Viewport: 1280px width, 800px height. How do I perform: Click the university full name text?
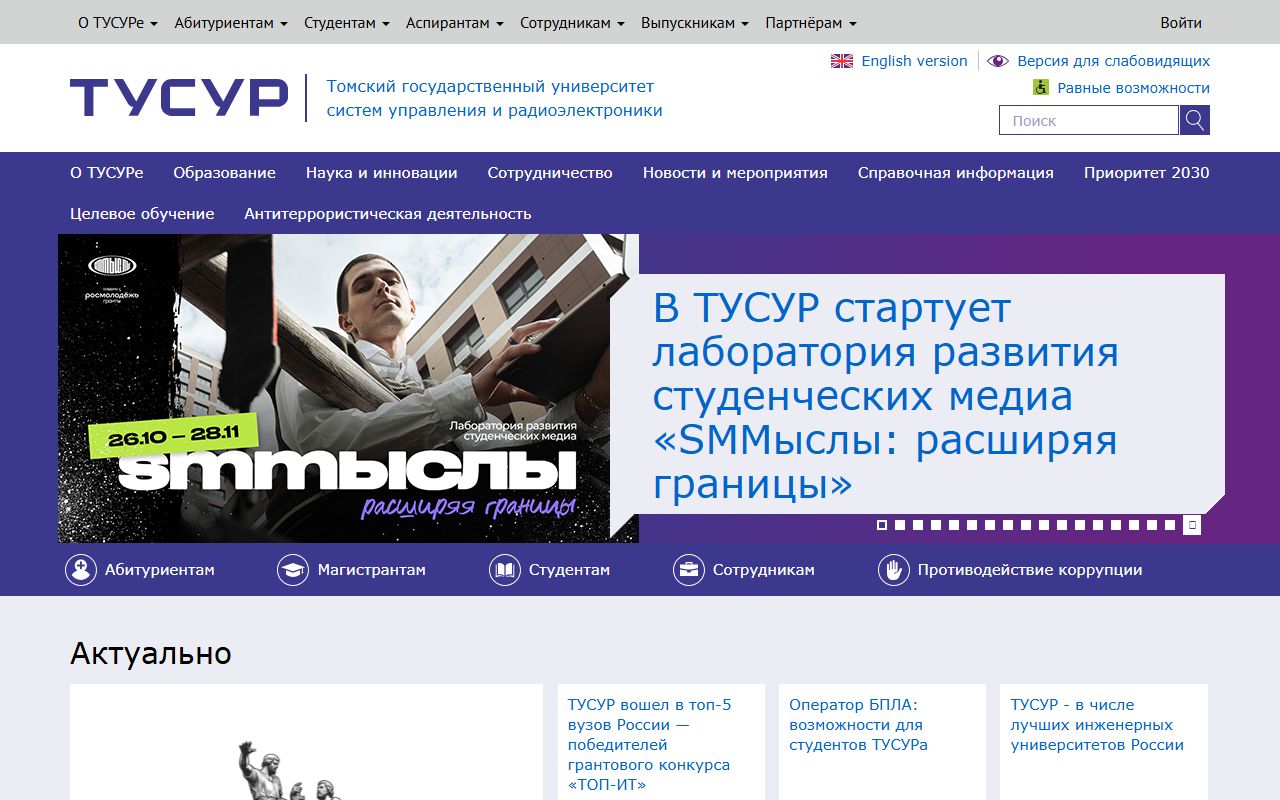pos(494,98)
